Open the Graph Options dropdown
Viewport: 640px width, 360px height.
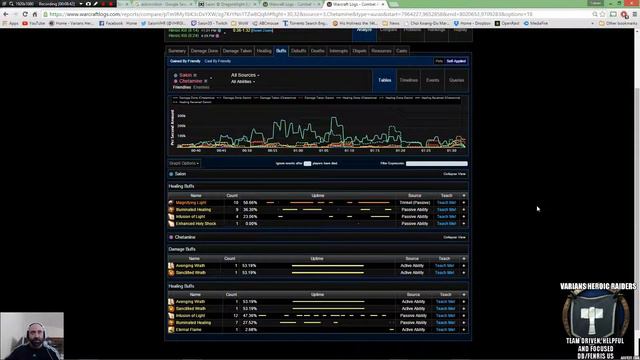184,163
